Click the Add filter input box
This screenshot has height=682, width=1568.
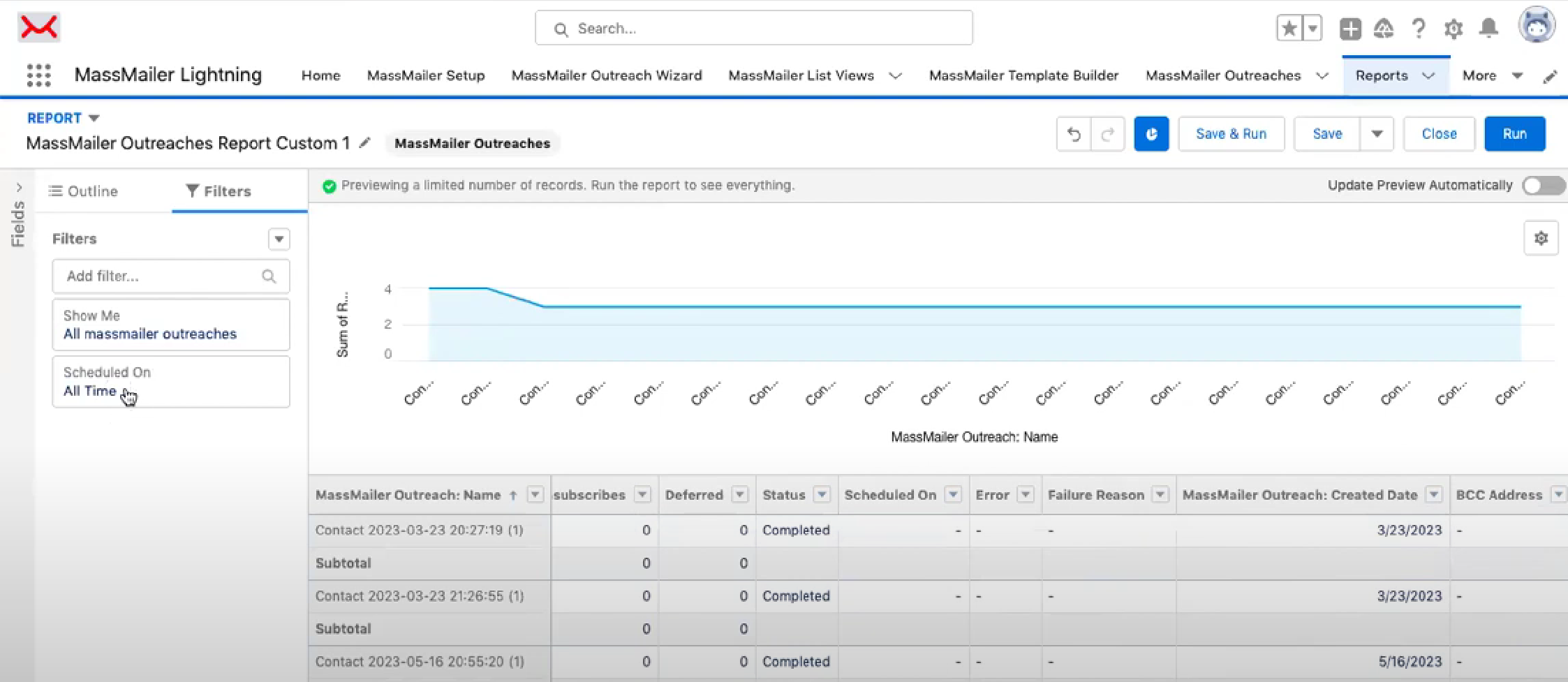point(171,276)
